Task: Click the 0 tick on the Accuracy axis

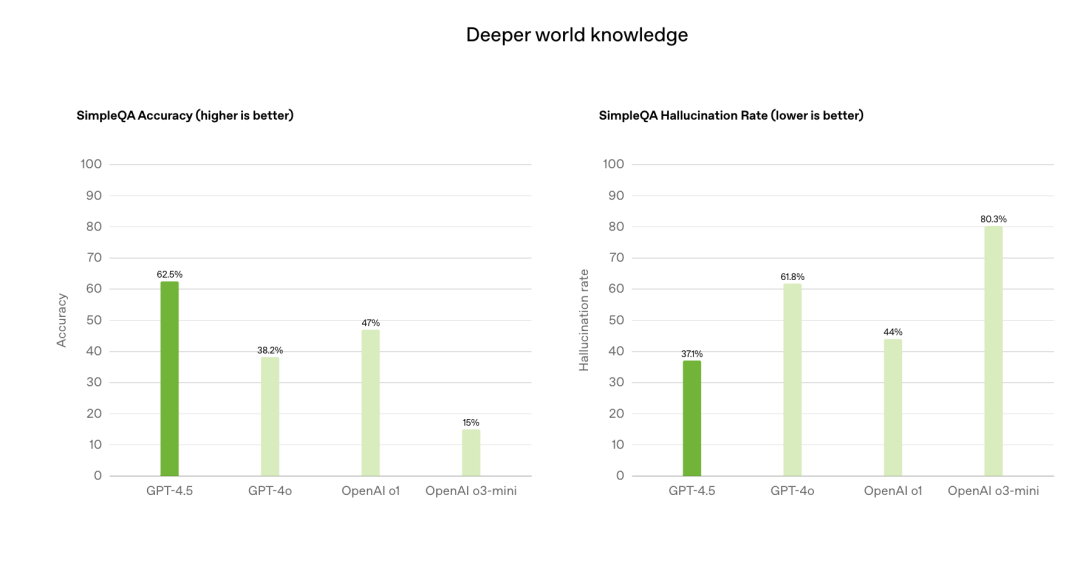Action: pyautogui.click(x=98, y=475)
